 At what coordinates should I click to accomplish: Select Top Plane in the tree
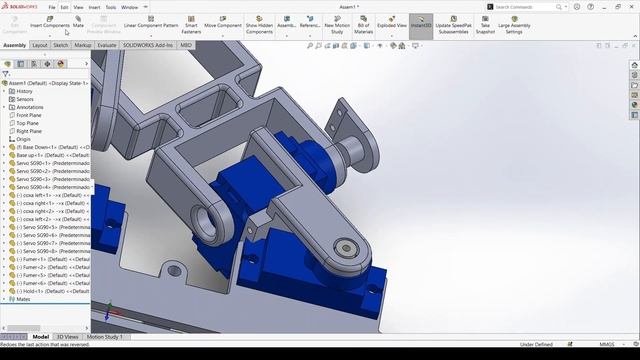[x=27, y=123]
